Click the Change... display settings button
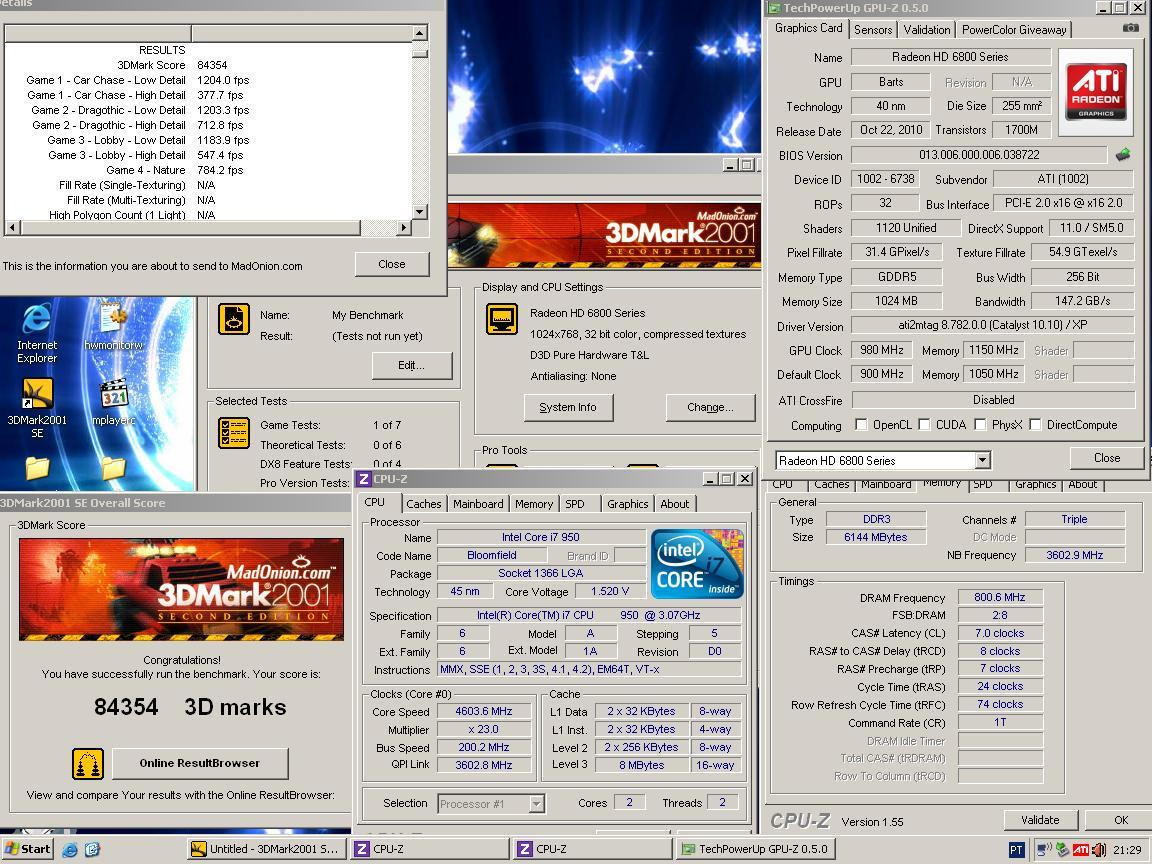This screenshot has height=864, width=1152. (710, 408)
